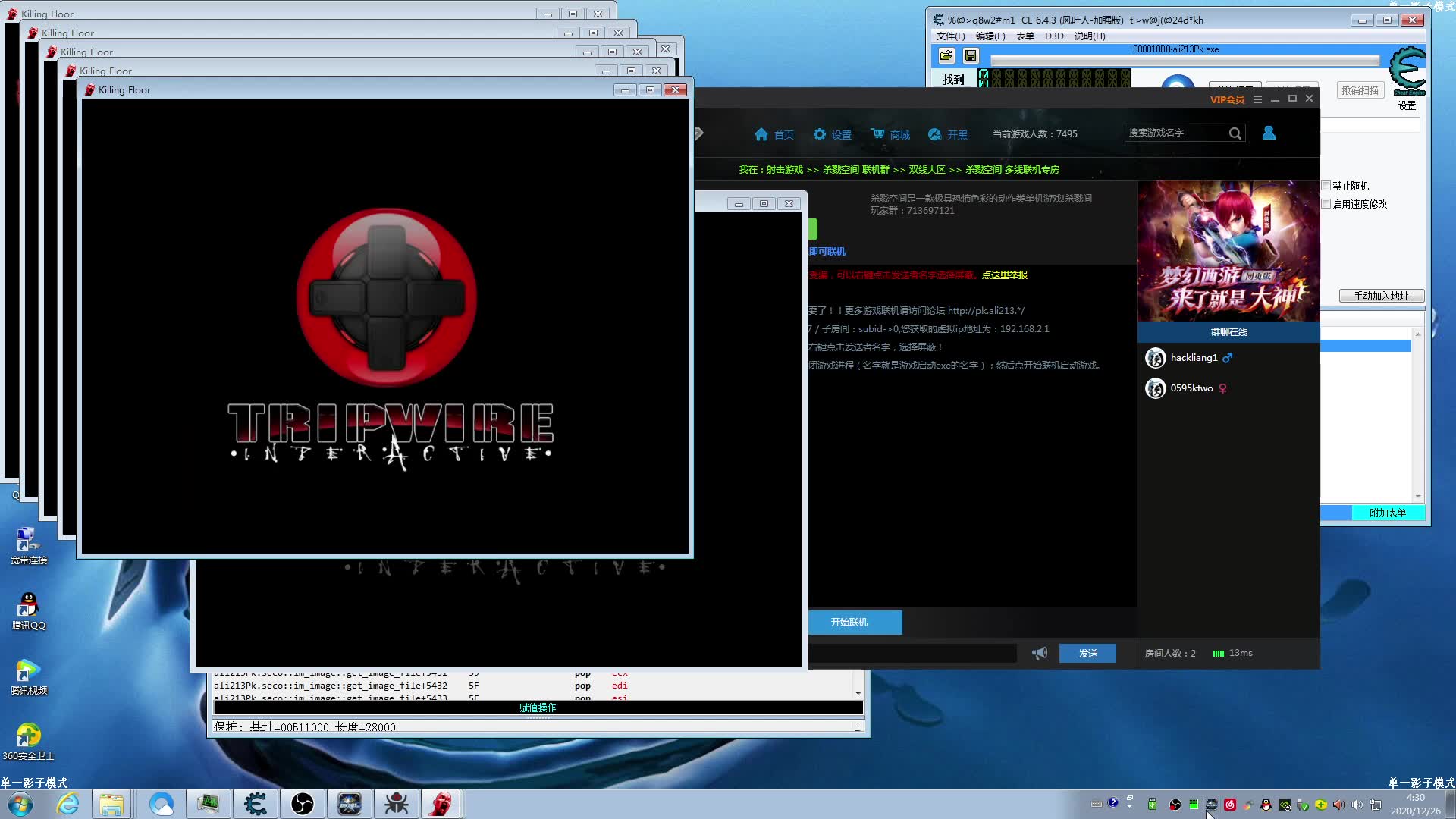1456x819 pixels.
Task: Click the 开始联机 button
Action: point(854,622)
